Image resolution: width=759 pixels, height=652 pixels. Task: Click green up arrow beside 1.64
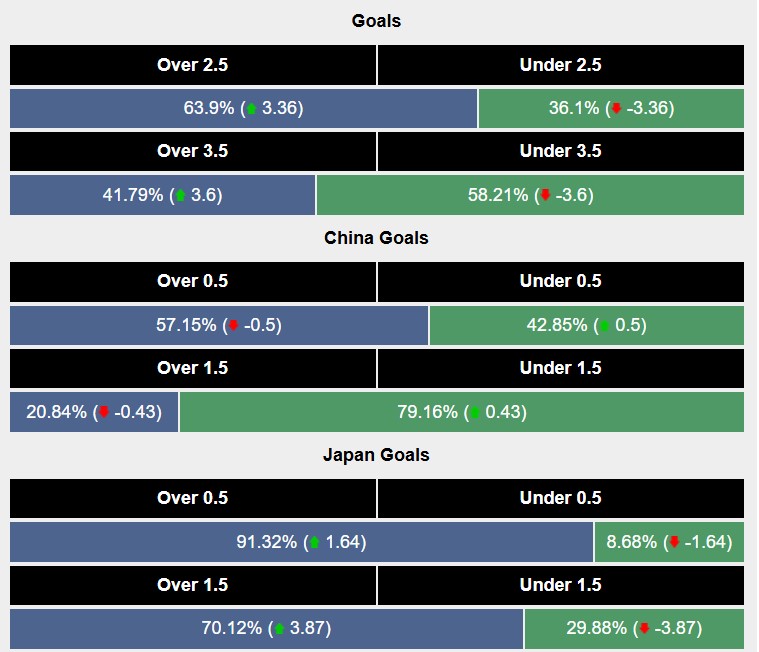315,543
